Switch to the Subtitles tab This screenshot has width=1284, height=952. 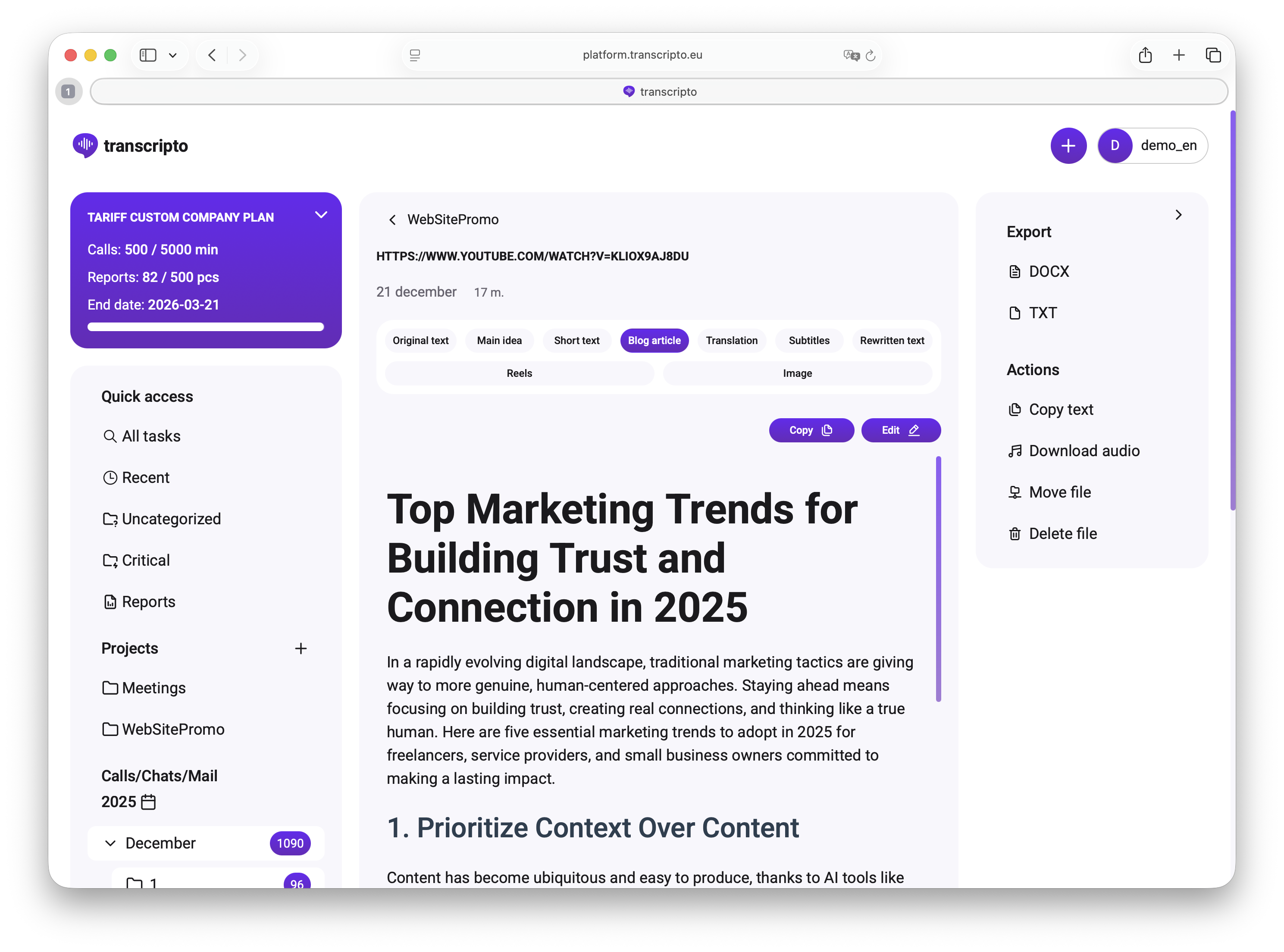tap(808, 341)
